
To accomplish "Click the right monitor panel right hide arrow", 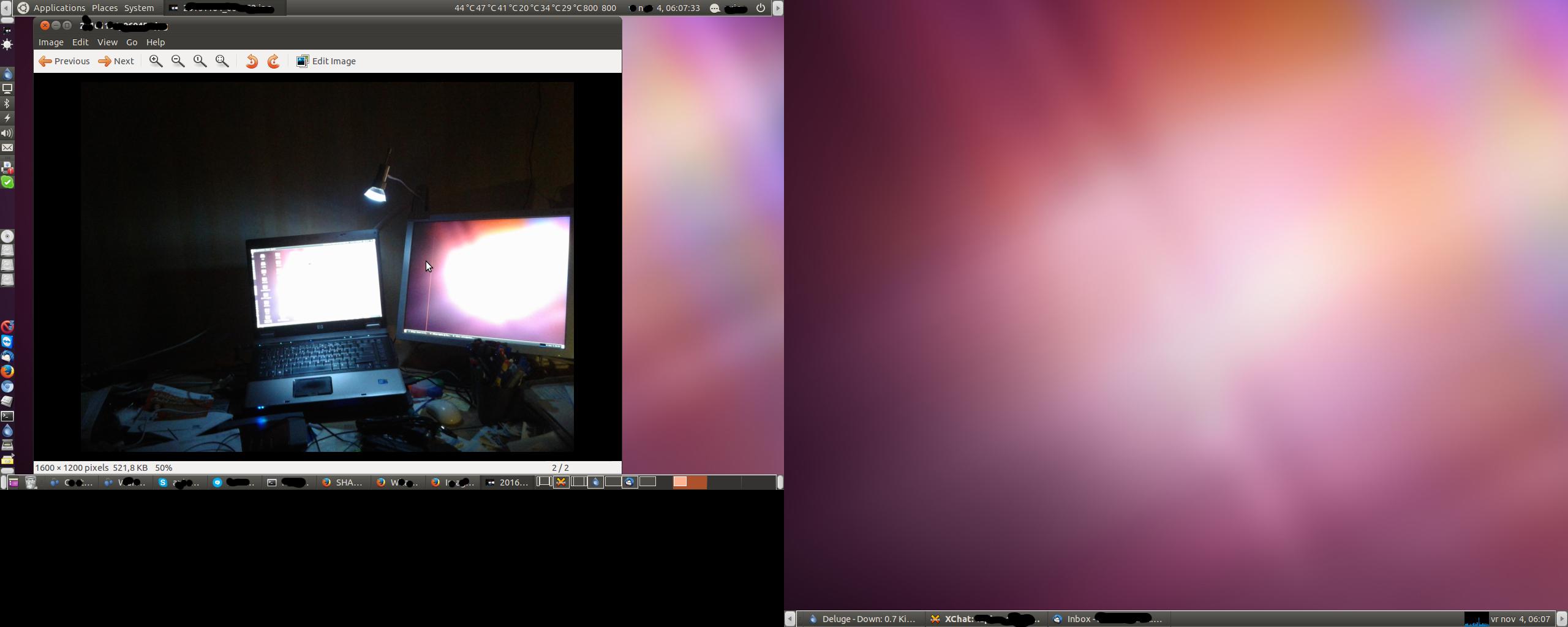I will (1562, 619).
